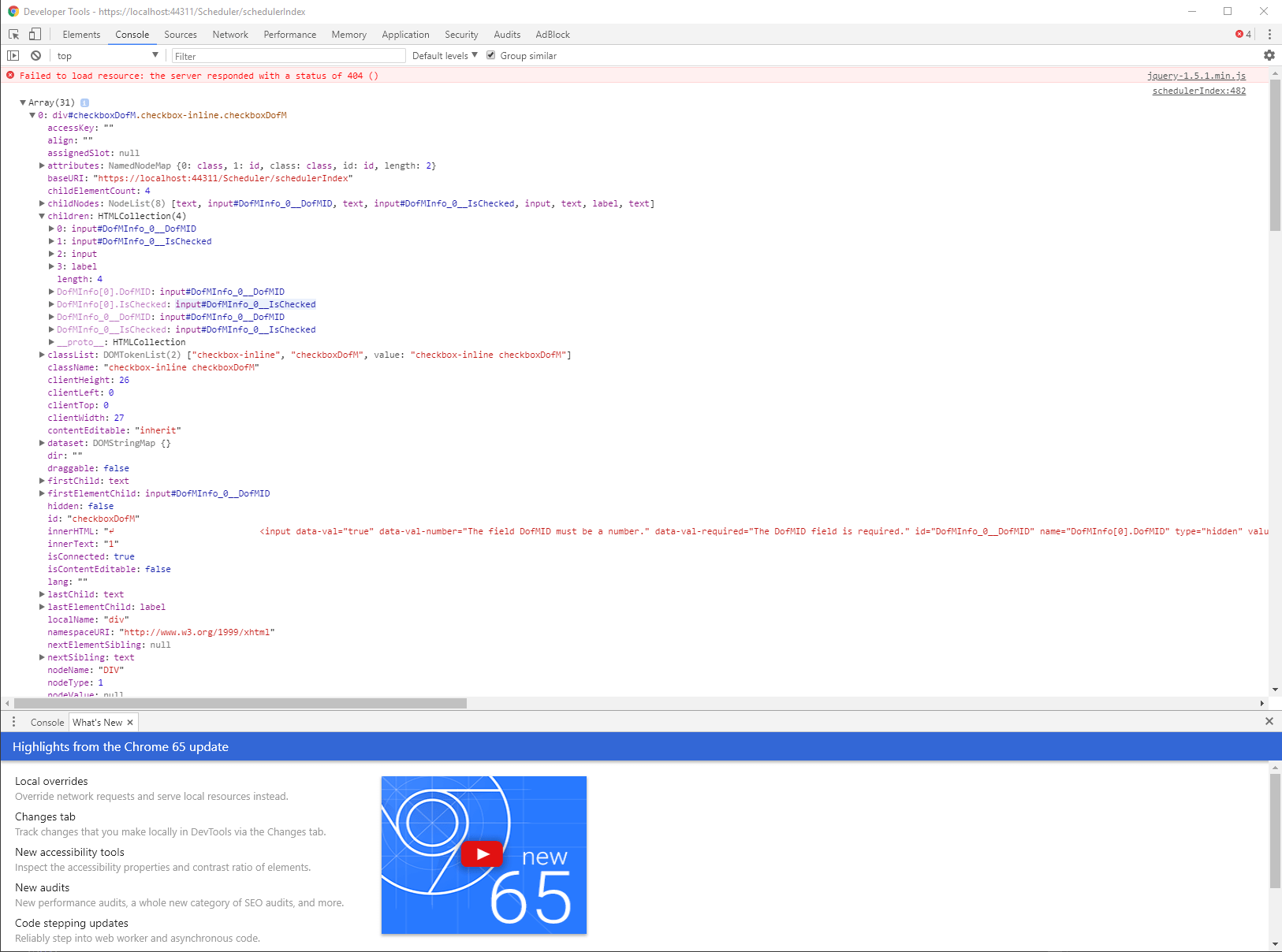Switch to the Sources tab

pyautogui.click(x=181, y=35)
